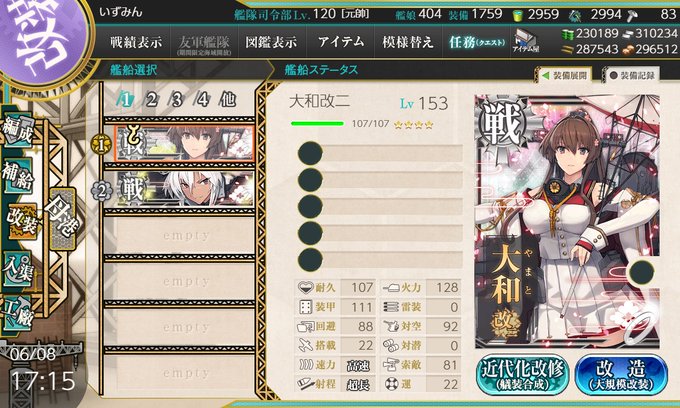
Task: Toggle 装備記録 equipment record
Action: point(631,75)
